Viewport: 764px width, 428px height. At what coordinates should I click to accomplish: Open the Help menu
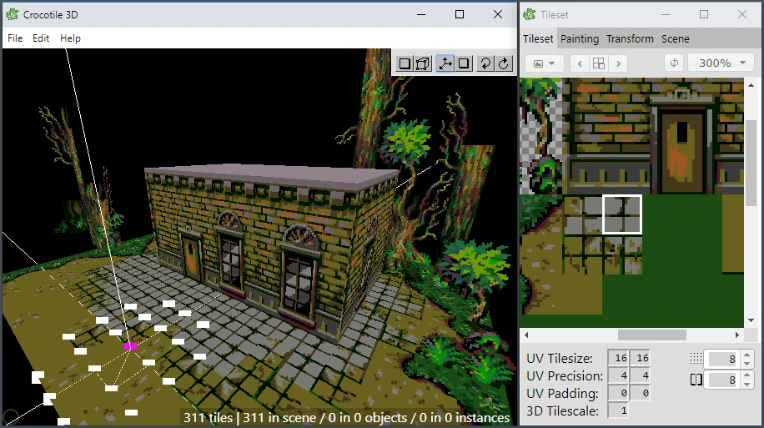(70, 38)
